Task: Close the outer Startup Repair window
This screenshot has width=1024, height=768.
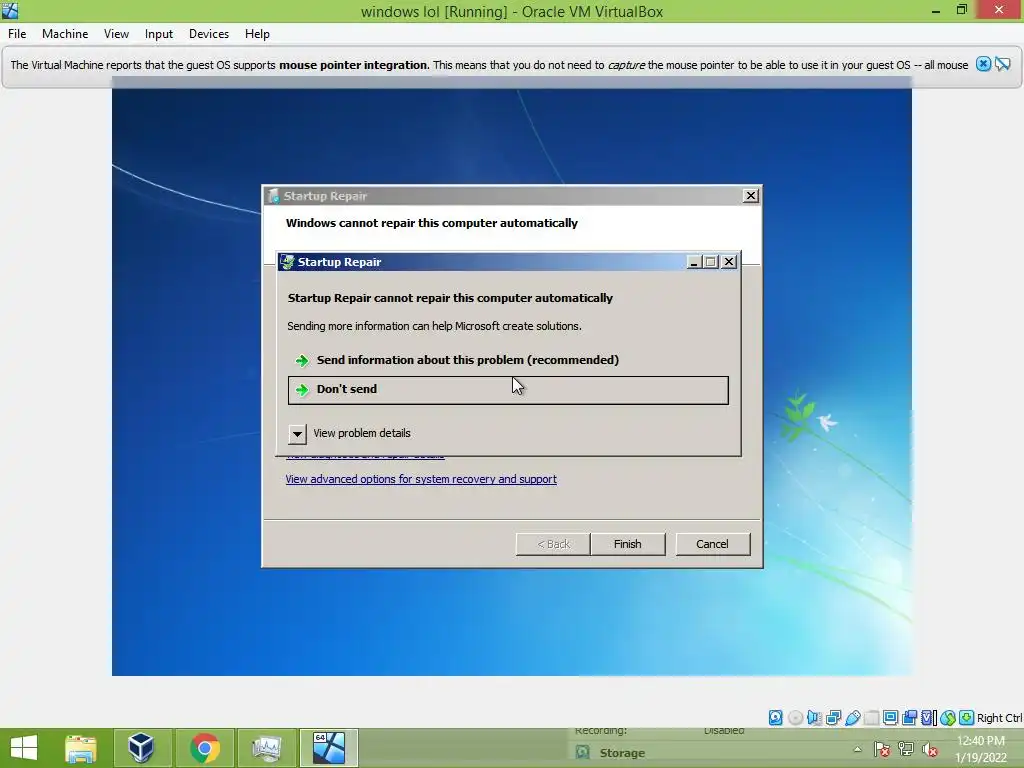Action: (751, 196)
